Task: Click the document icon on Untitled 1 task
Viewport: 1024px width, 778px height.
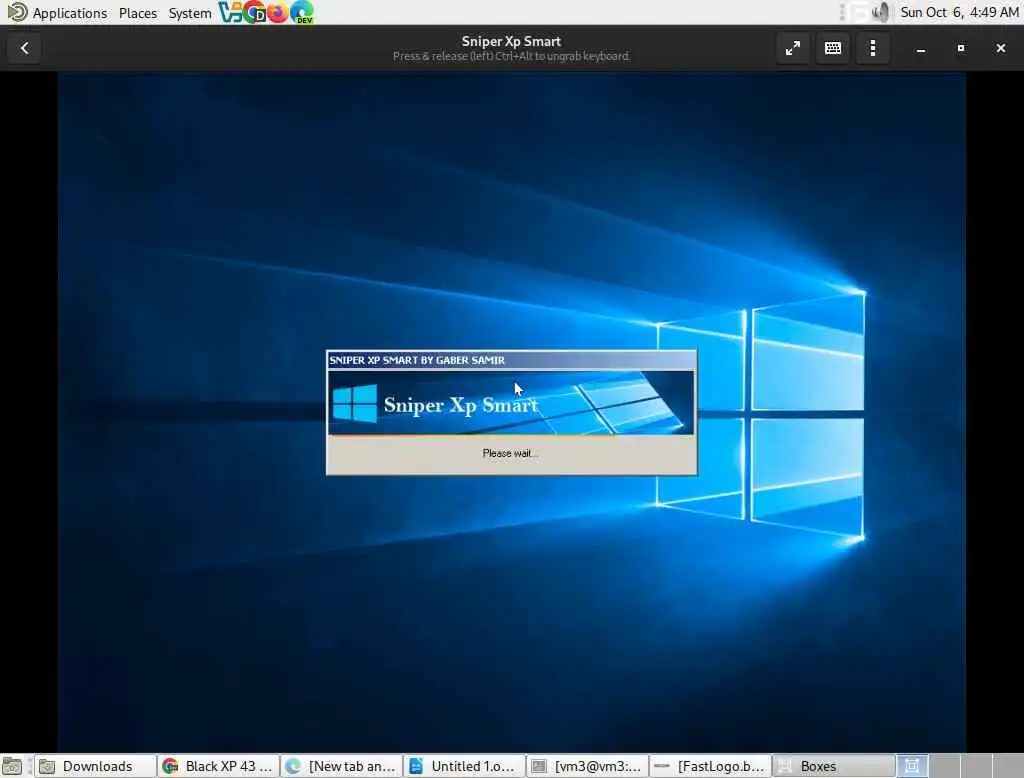Action: [x=416, y=766]
